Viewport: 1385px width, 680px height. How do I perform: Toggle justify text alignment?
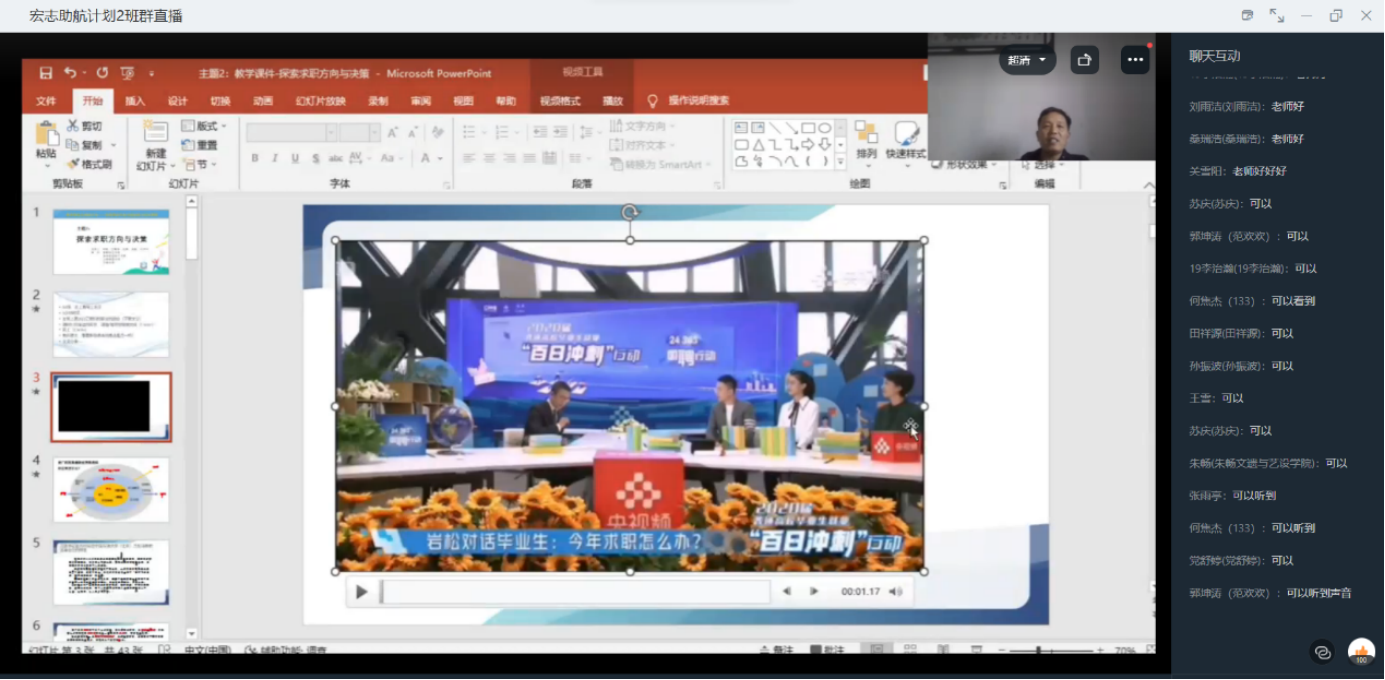tap(531, 158)
